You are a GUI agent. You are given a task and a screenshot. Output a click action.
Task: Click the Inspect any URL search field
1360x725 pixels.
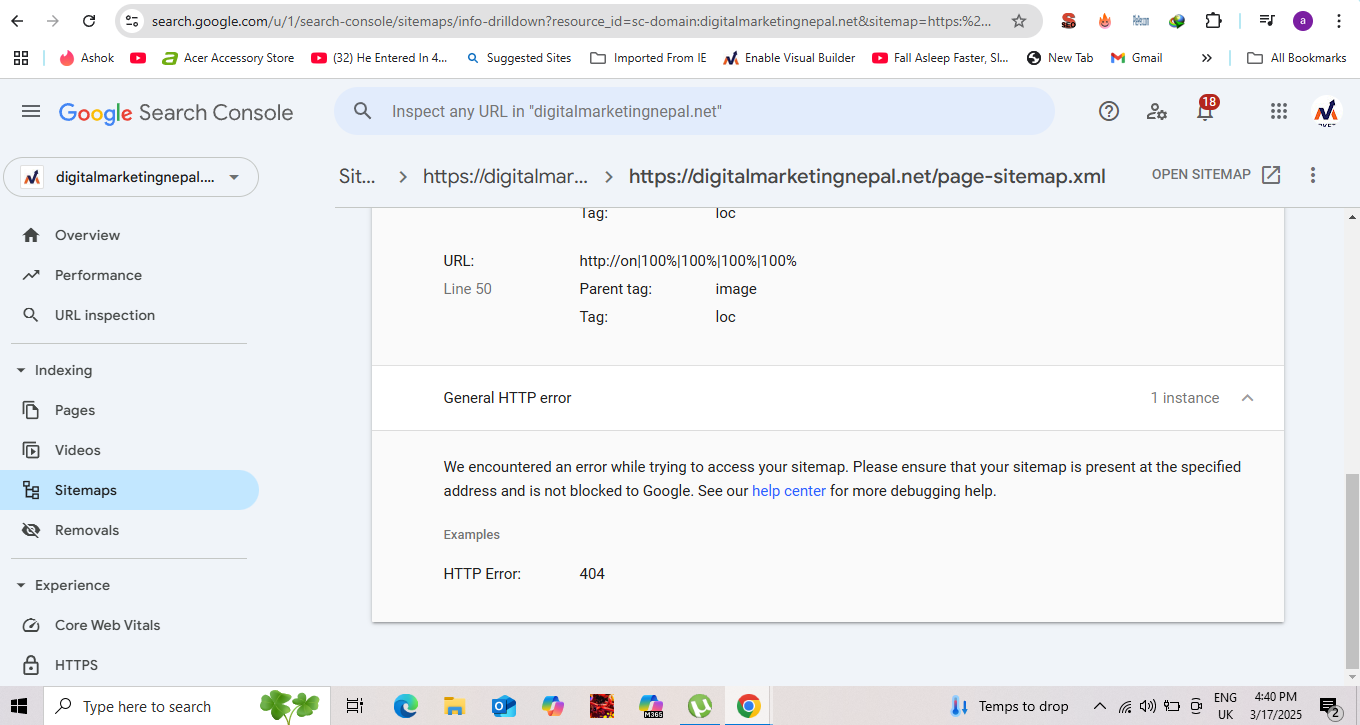(x=700, y=112)
